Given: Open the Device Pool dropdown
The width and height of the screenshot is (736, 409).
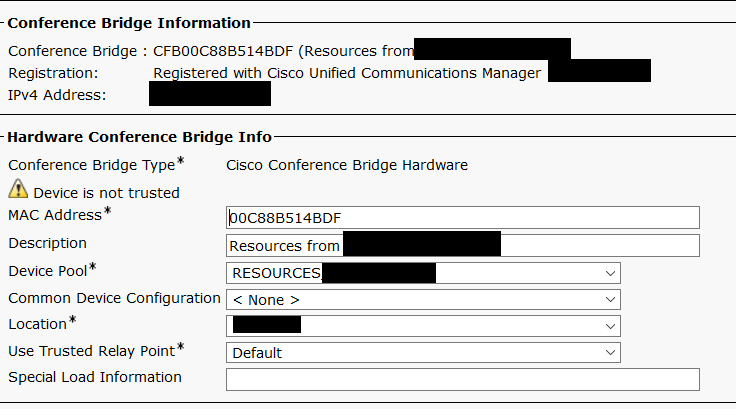Looking at the screenshot, I should (424, 273).
